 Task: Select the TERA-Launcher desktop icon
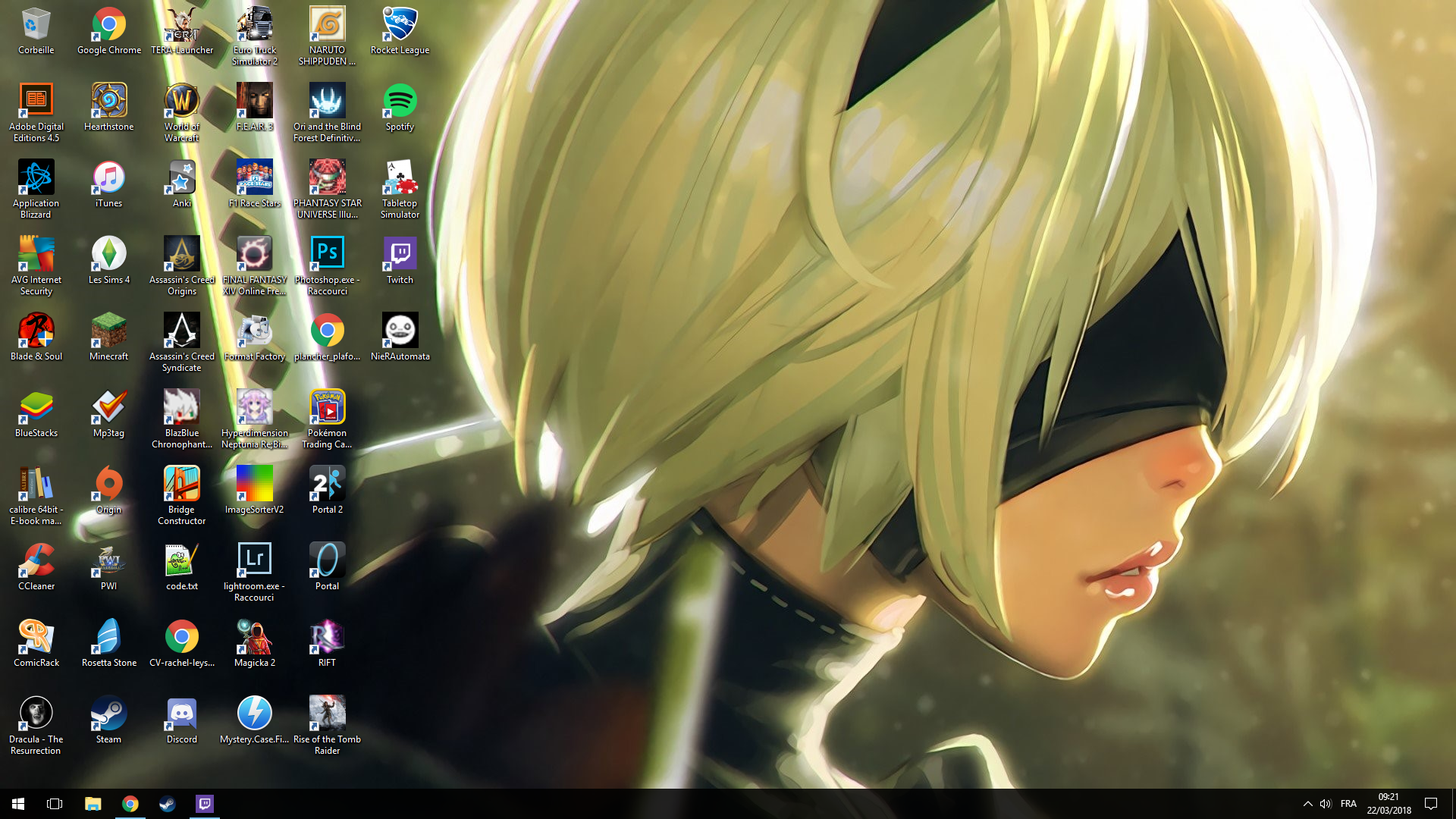click(x=182, y=32)
